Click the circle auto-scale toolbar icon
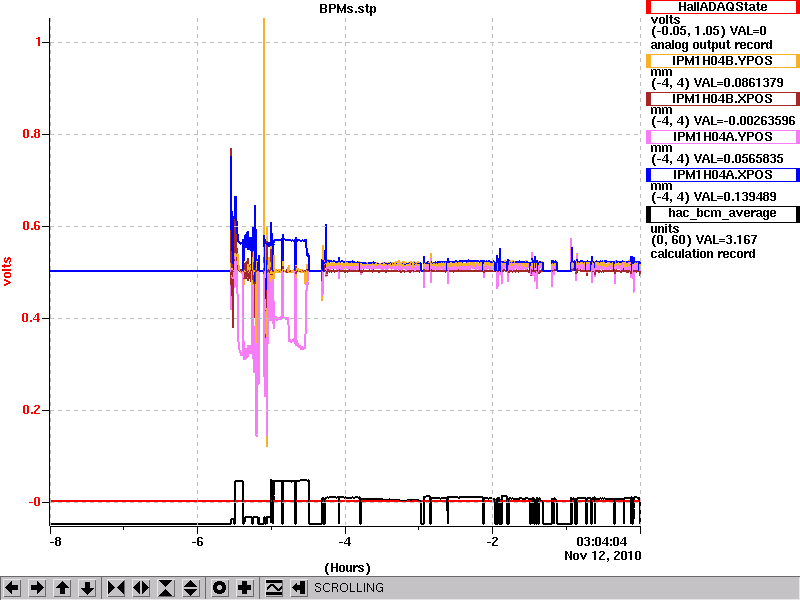This screenshot has height=600, width=800. tap(219, 588)
